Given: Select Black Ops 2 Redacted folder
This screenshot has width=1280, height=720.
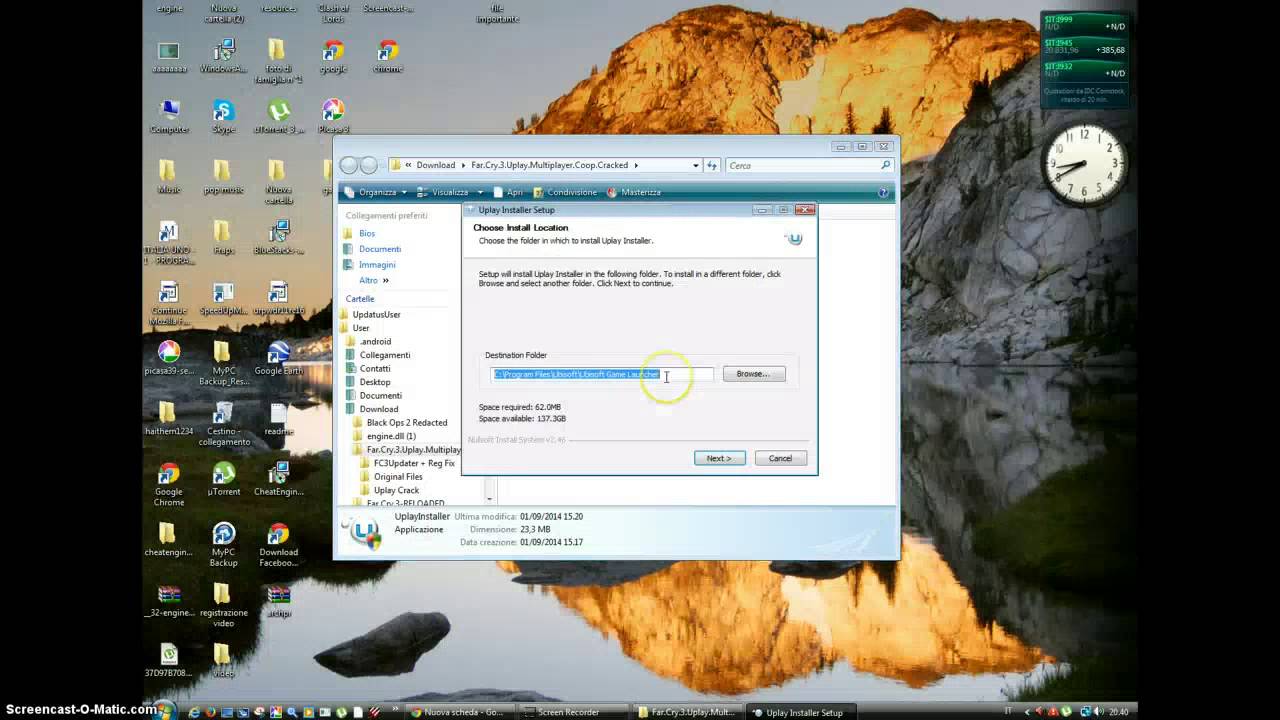Looking at the screenshot, I should (406, 422).
